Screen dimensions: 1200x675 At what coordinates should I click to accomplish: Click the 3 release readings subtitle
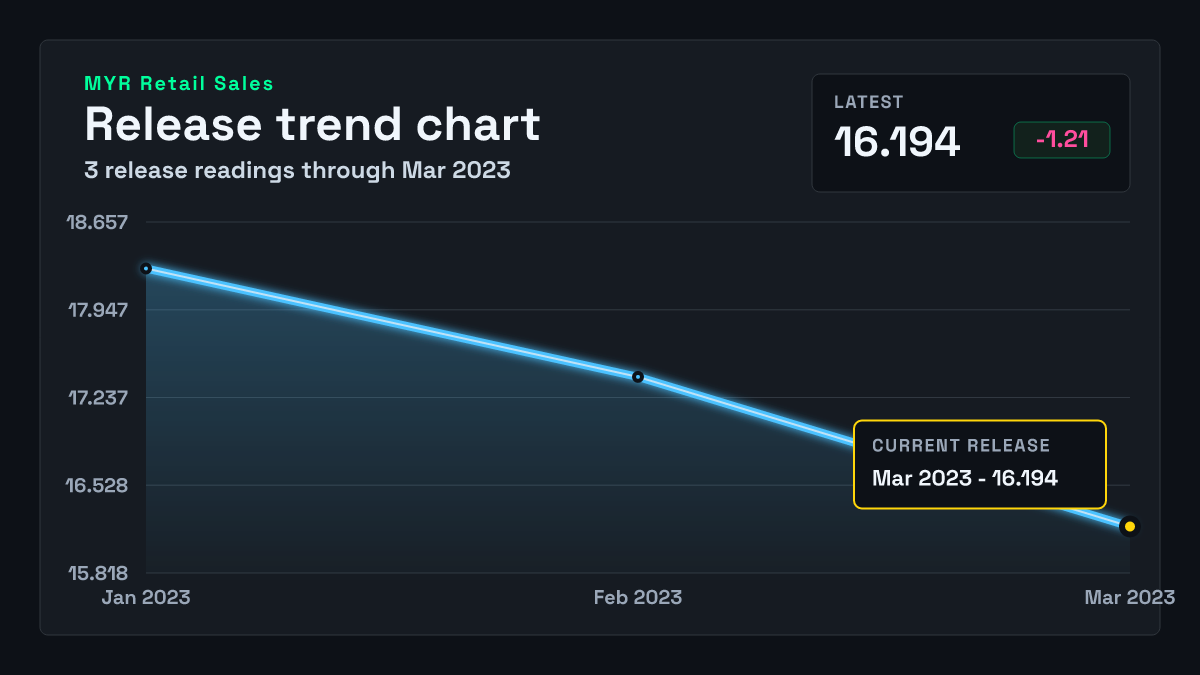click(x=297, y=170)
